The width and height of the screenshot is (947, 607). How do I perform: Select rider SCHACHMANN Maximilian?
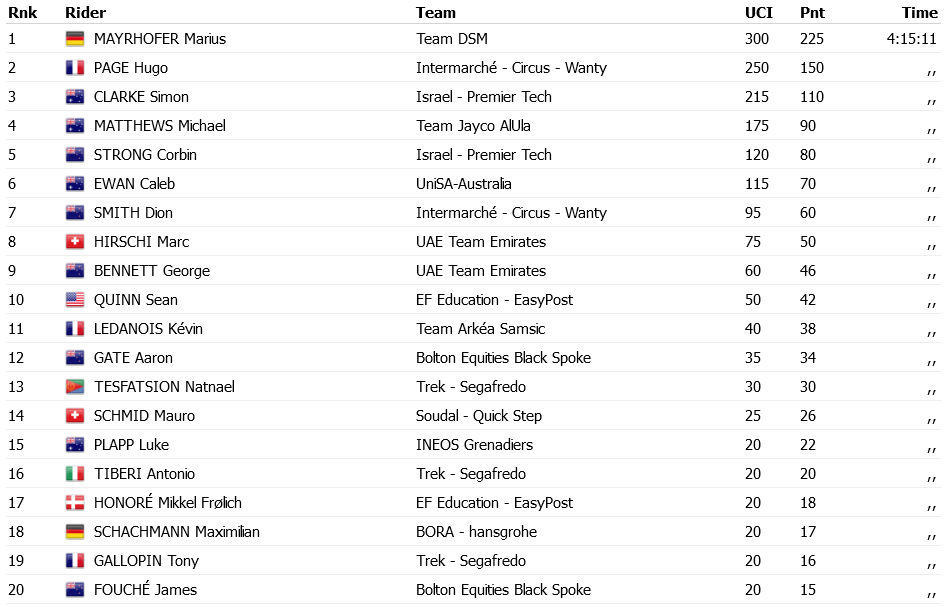(176, 532)
